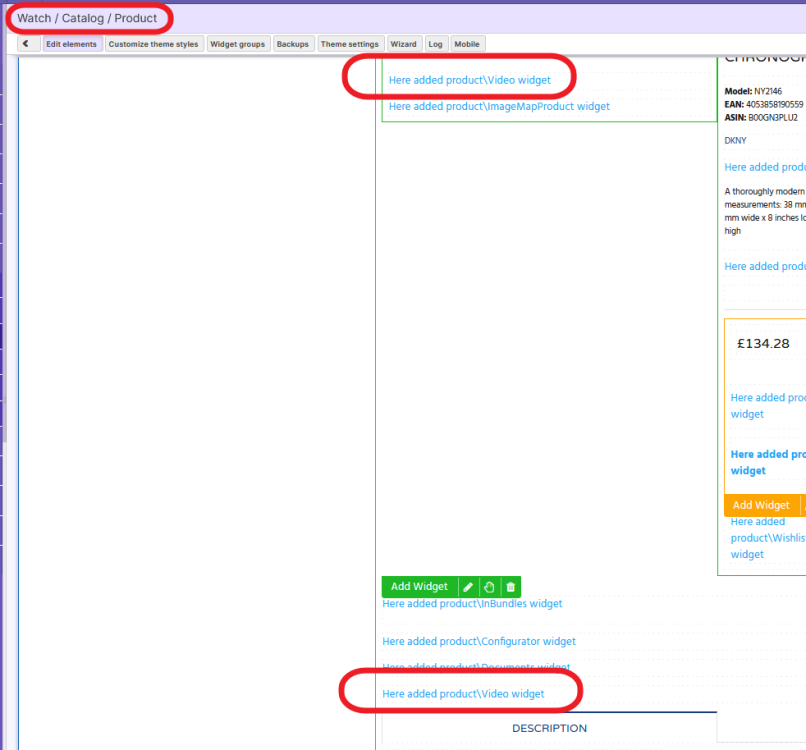Screen dimensions: 806x750
Task: Select the Edit elements toolbar button
Action: [71, 44]
